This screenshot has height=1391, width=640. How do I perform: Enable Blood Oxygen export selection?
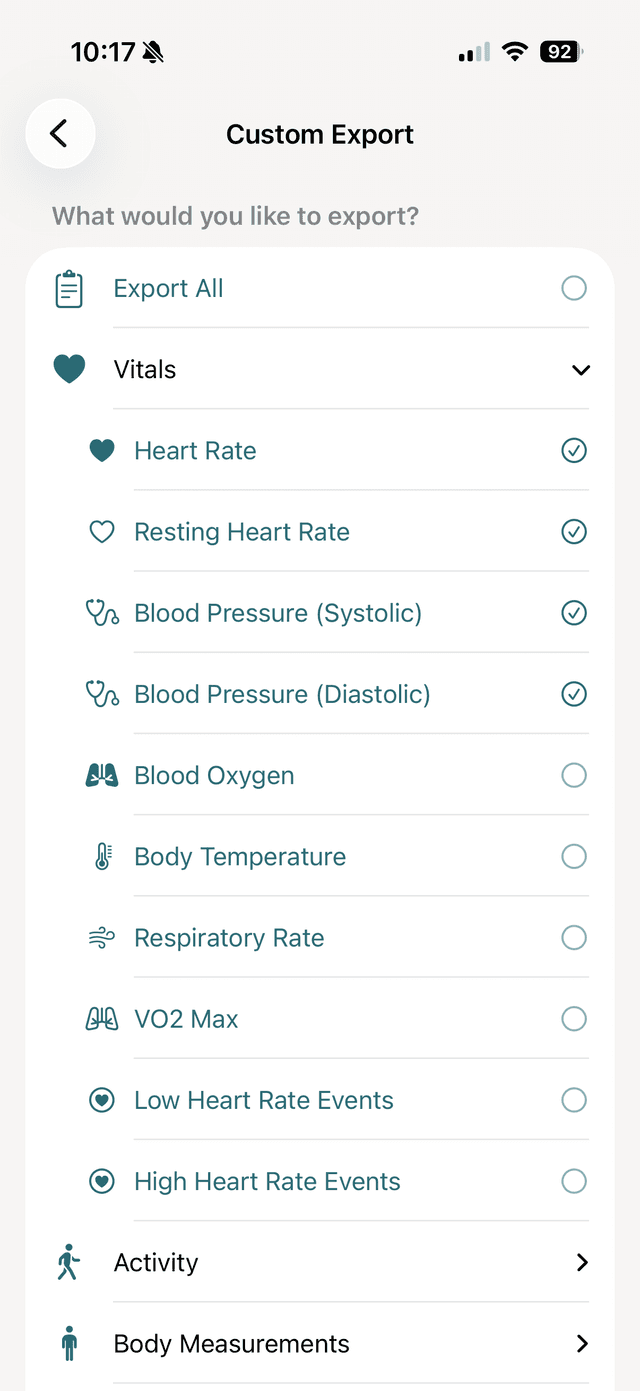[574, 775]
